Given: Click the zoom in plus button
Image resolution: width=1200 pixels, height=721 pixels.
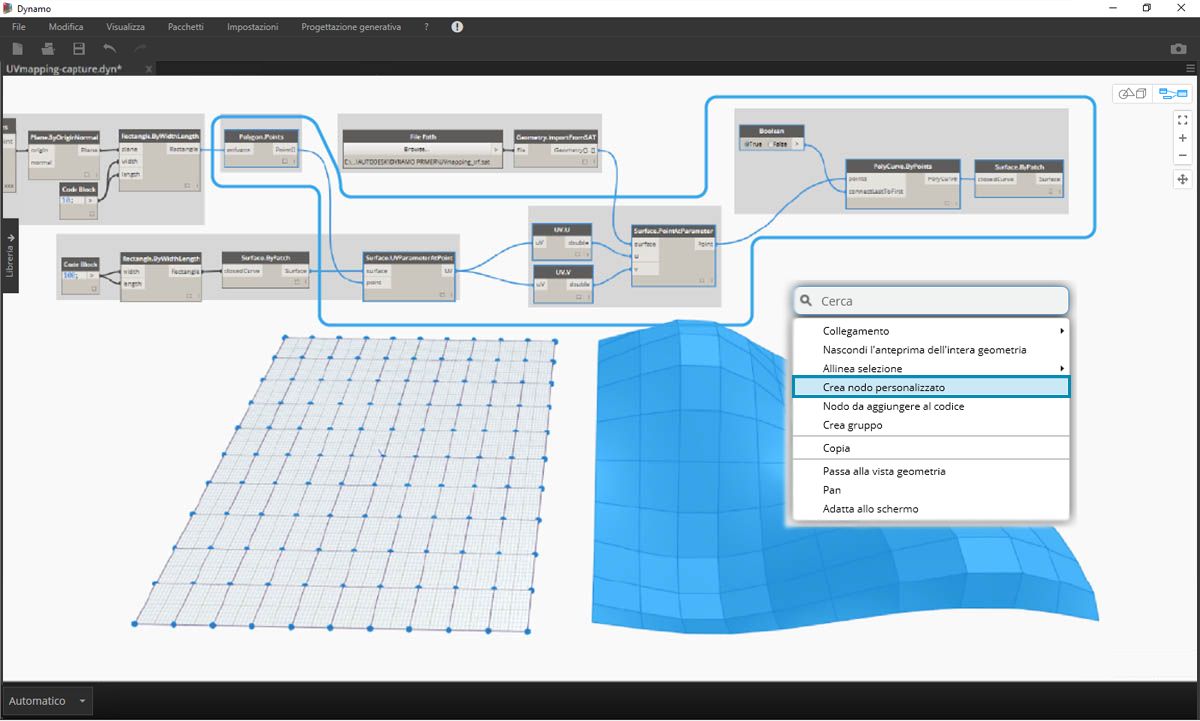Looking at the screenshot, I should pos(1182,138).
